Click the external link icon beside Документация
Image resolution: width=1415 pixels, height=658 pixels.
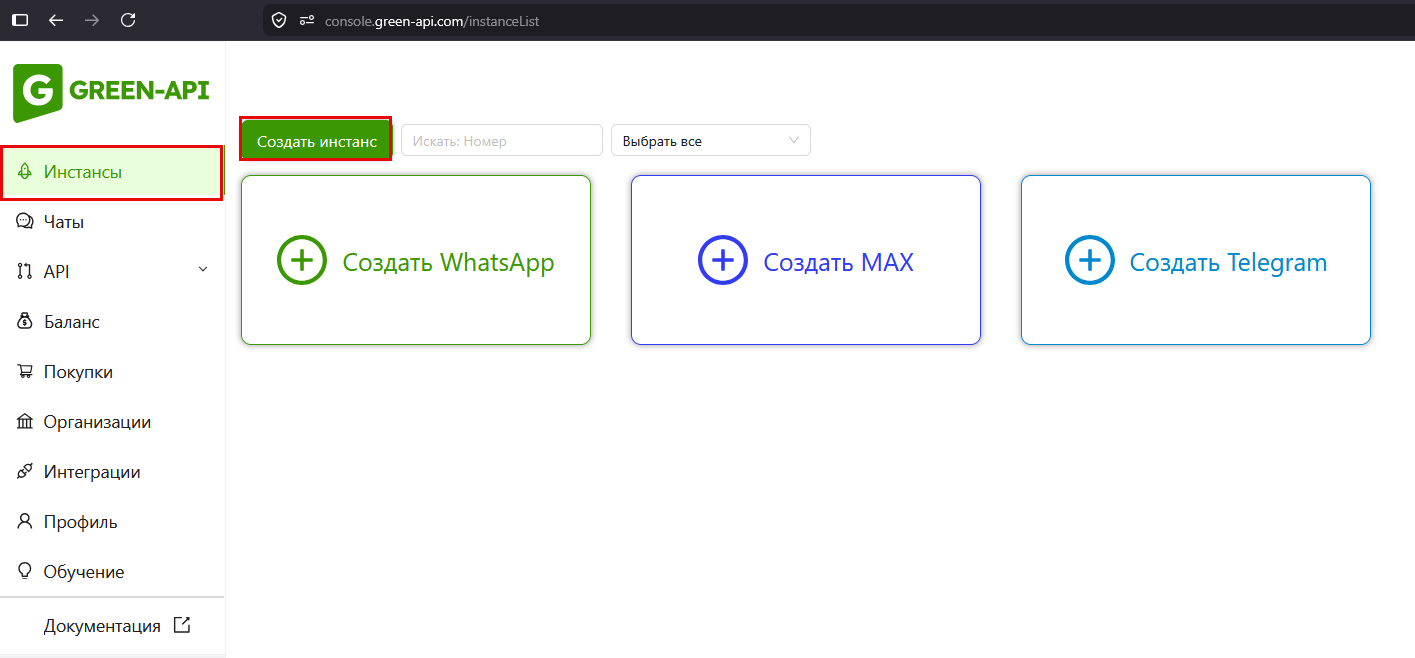(182, 625)
